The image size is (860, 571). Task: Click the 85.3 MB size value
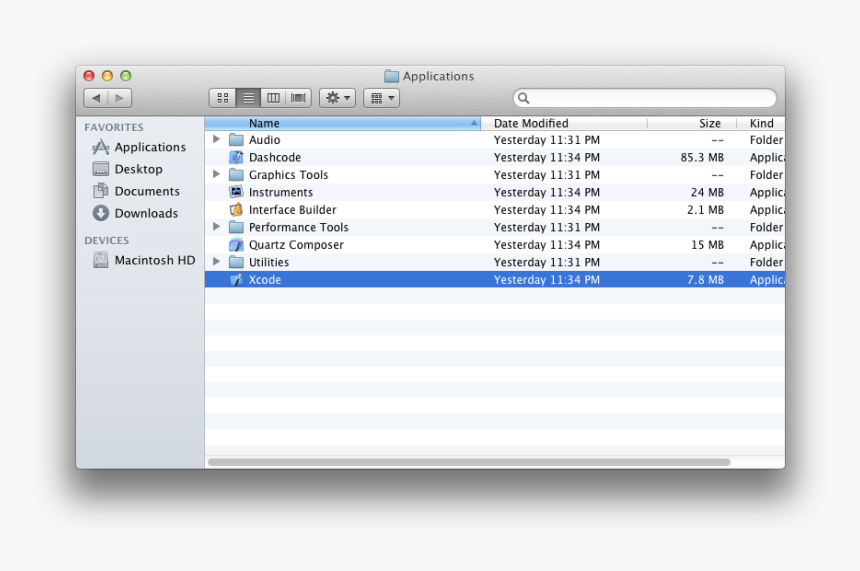tap(702, 157)
